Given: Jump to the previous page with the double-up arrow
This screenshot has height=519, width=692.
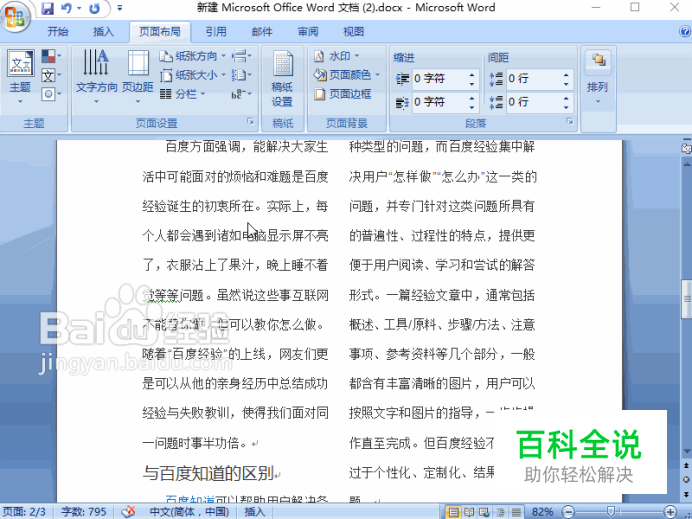Looking at the screenshot, I should (686, 466).
